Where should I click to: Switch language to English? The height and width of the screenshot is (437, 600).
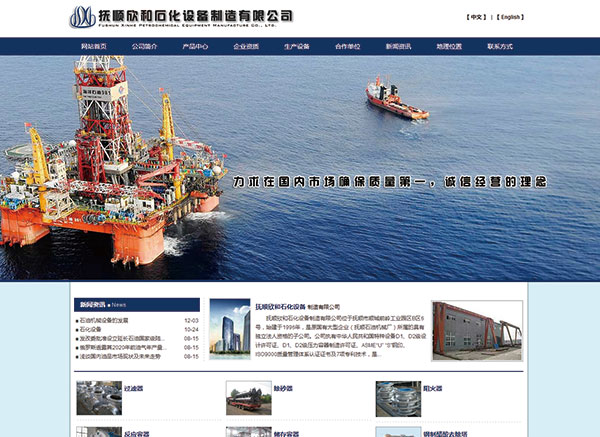tap(510, 17)
